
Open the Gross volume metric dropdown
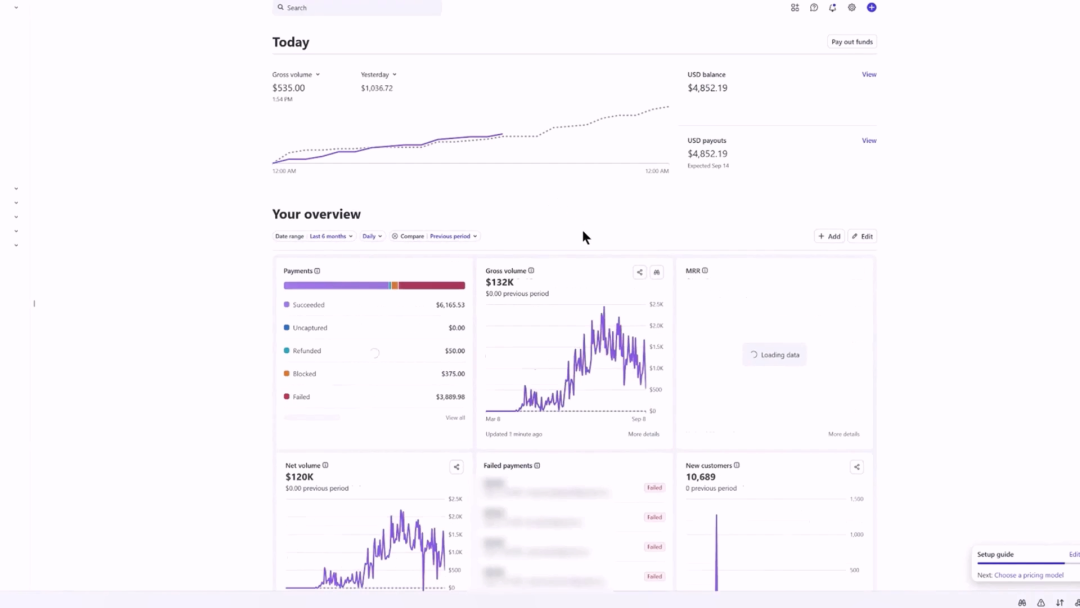coord(296,74)
